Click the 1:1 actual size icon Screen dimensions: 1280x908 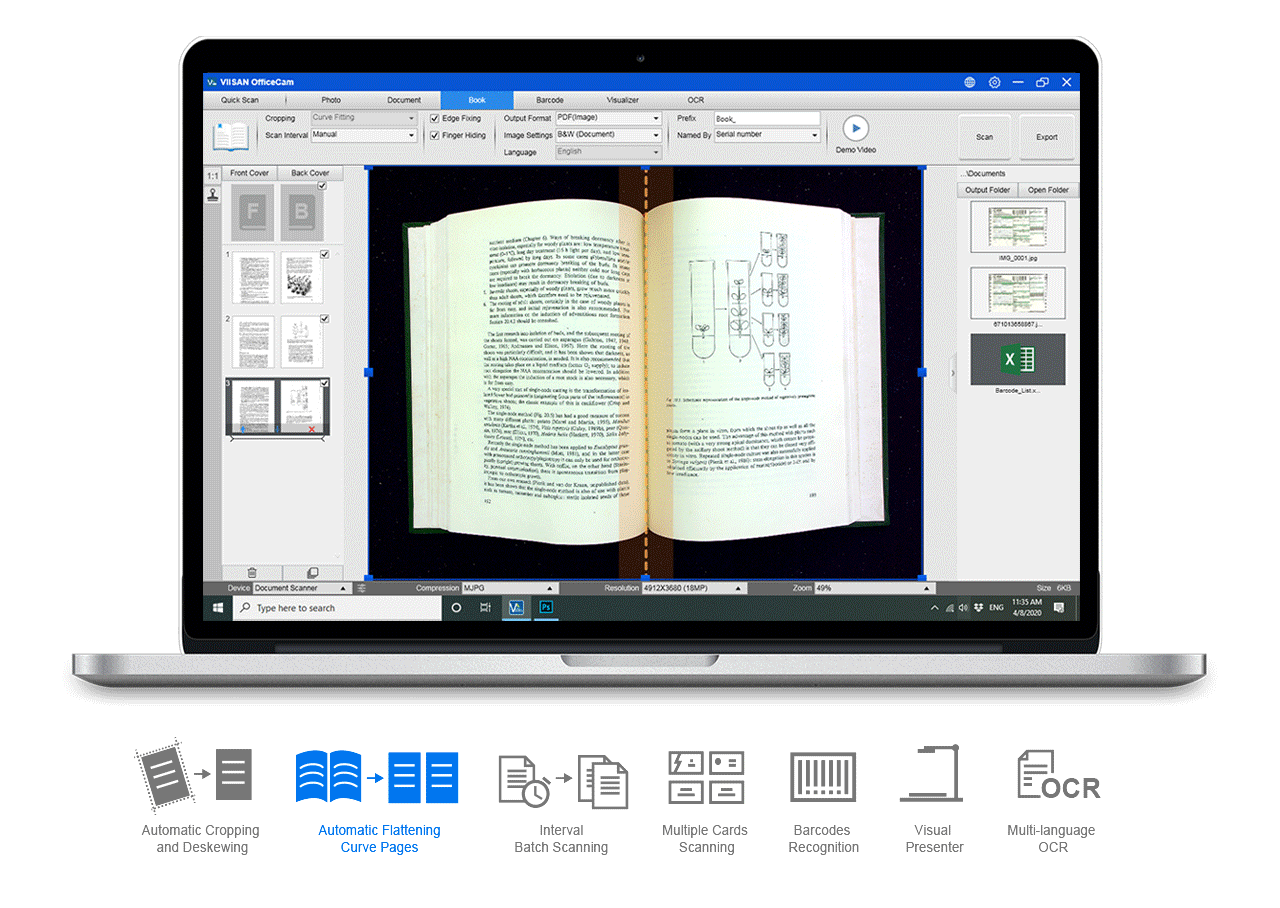212,176
